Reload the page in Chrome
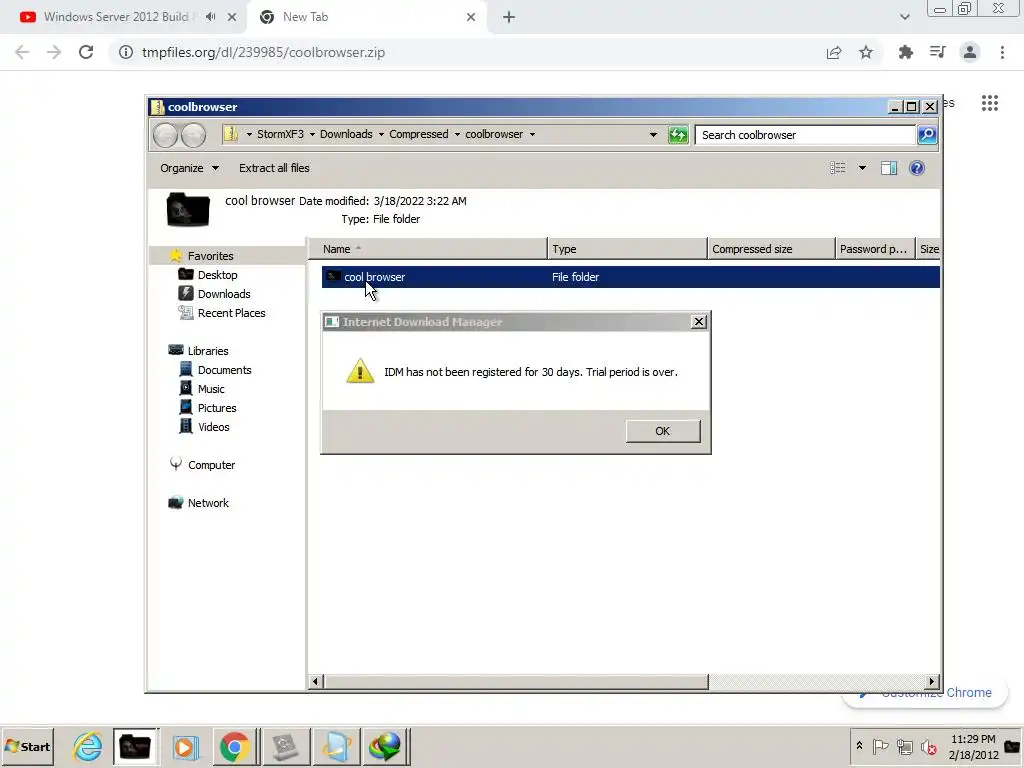The height and width of the screenshot is (768, 1024). (x=86, y=52)
